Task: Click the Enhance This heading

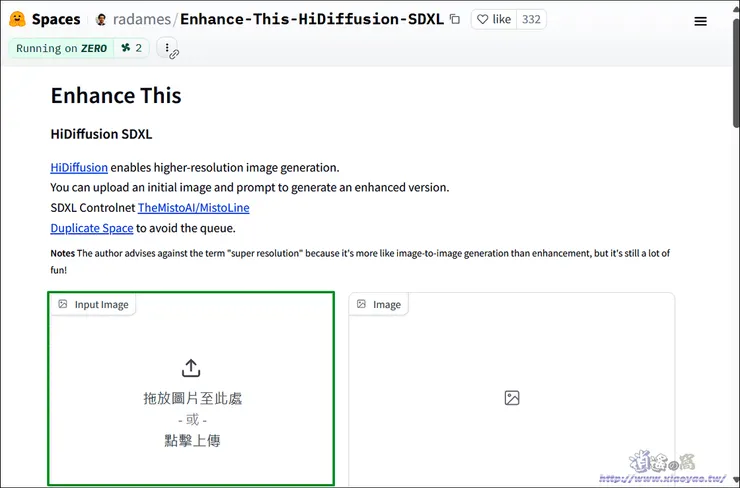Action: coord(116,95)
